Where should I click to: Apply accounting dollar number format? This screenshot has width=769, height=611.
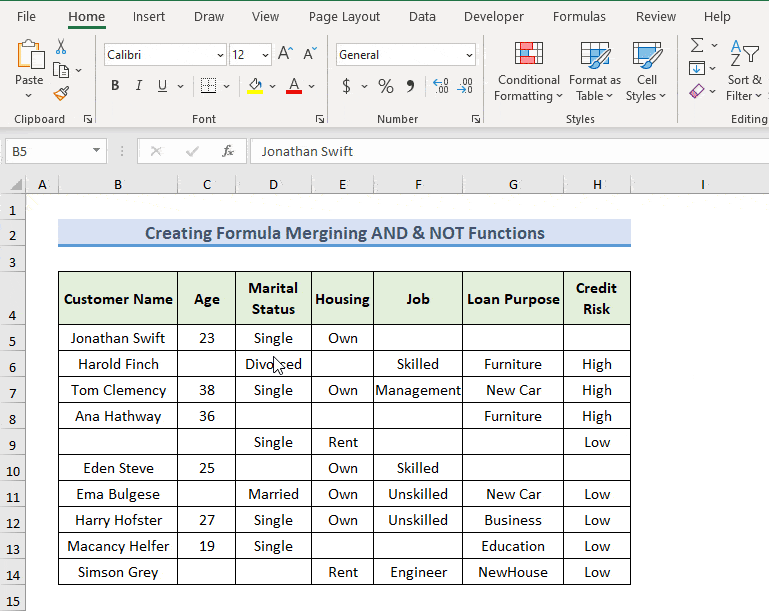346,86
